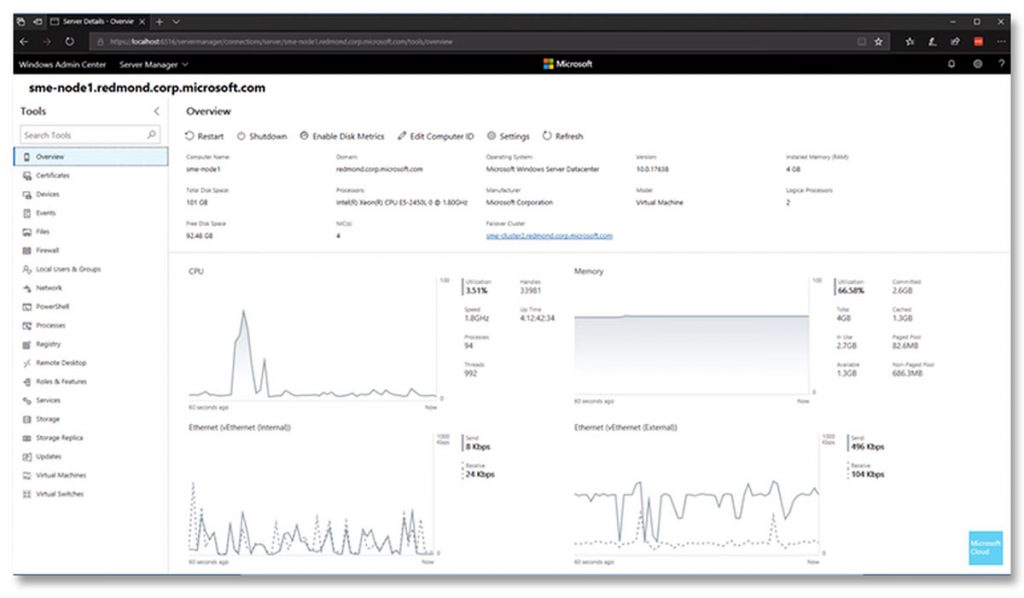
Task: Open the browser favorites hub icon
Action: pos(910,42)
